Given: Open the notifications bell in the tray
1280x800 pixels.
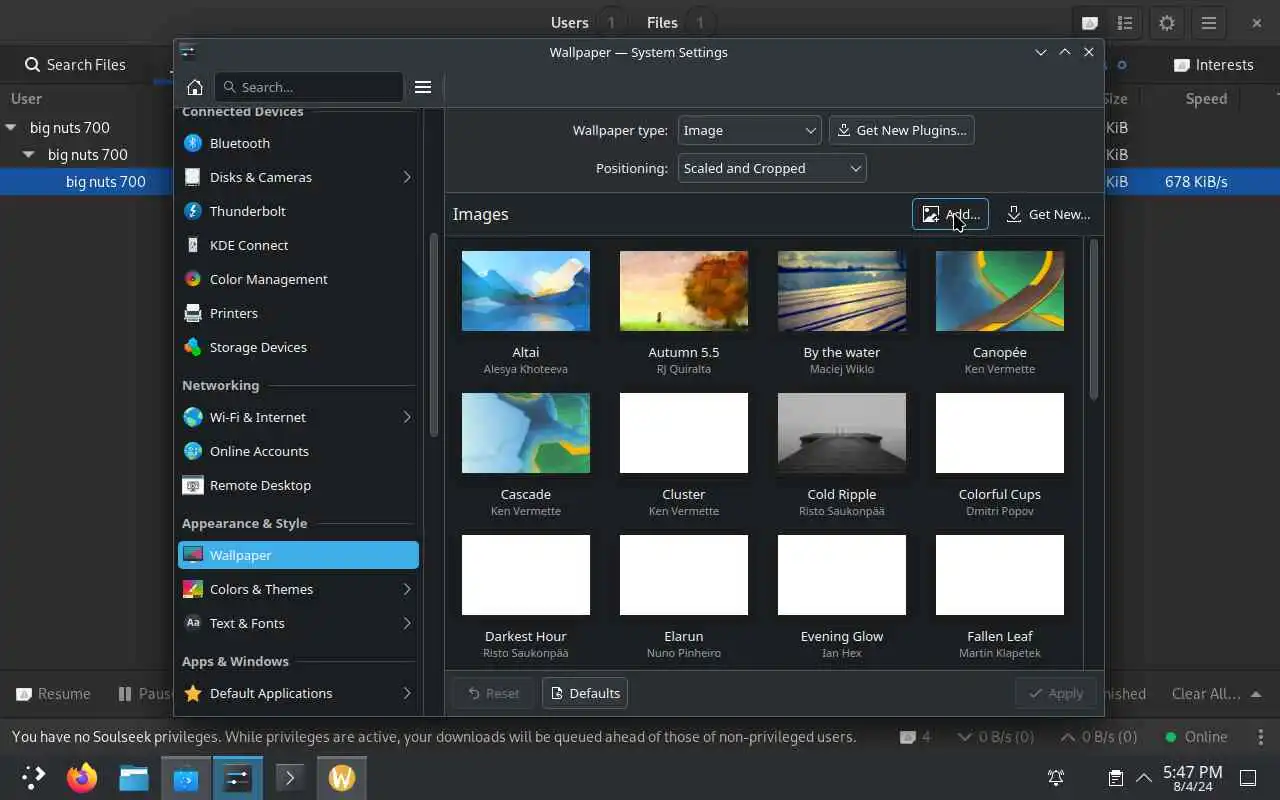Looking at the screenshot, I should click(x=1055, y=778).
